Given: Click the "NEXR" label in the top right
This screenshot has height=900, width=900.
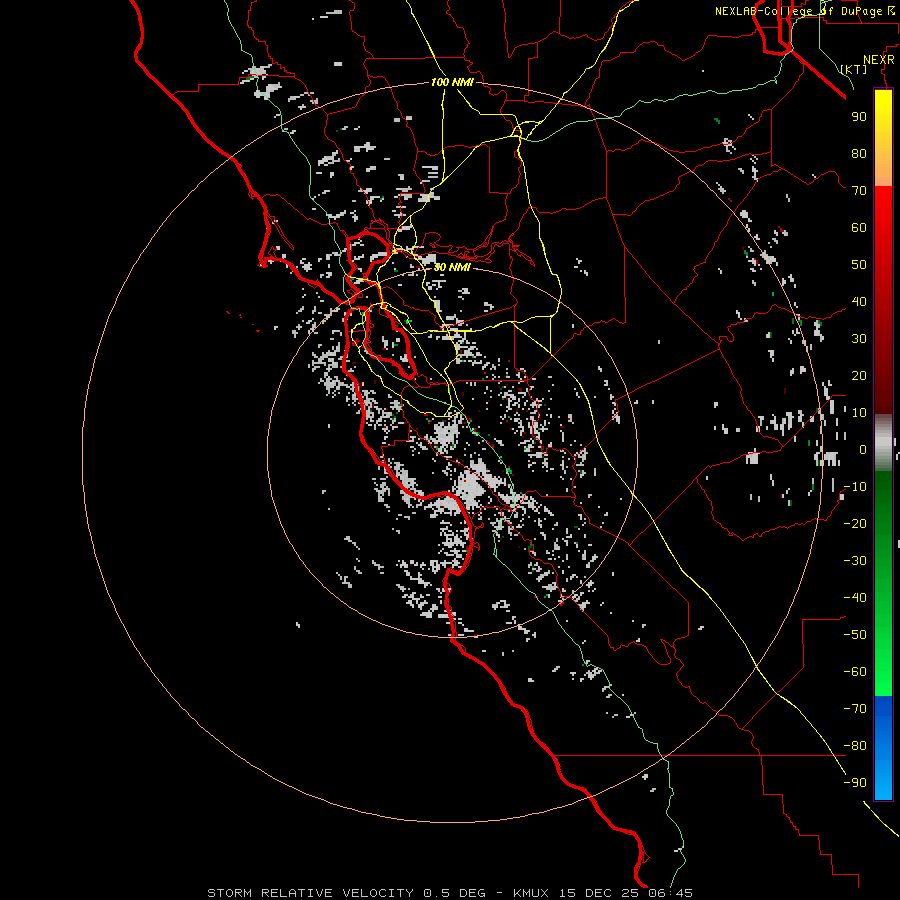Looking at the screenshot, I should (x=879, y=60).
